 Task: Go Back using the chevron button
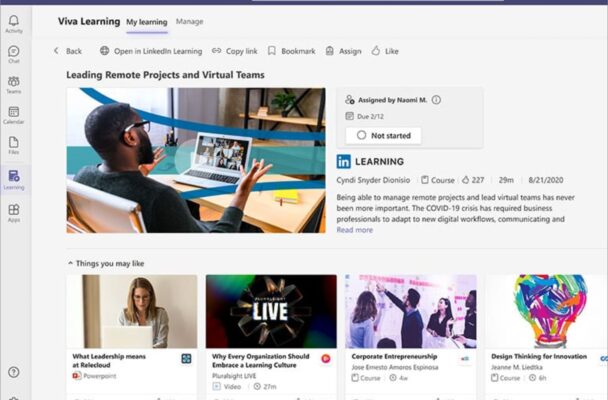pyautogui.click(x=67, y=51)
